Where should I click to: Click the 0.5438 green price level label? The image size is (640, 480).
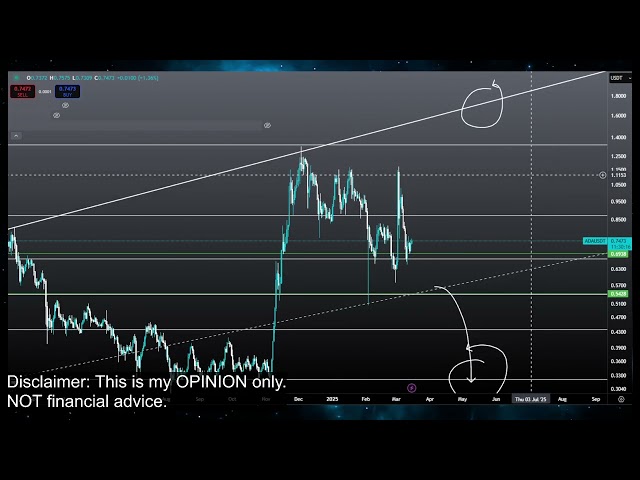point(620,294)
